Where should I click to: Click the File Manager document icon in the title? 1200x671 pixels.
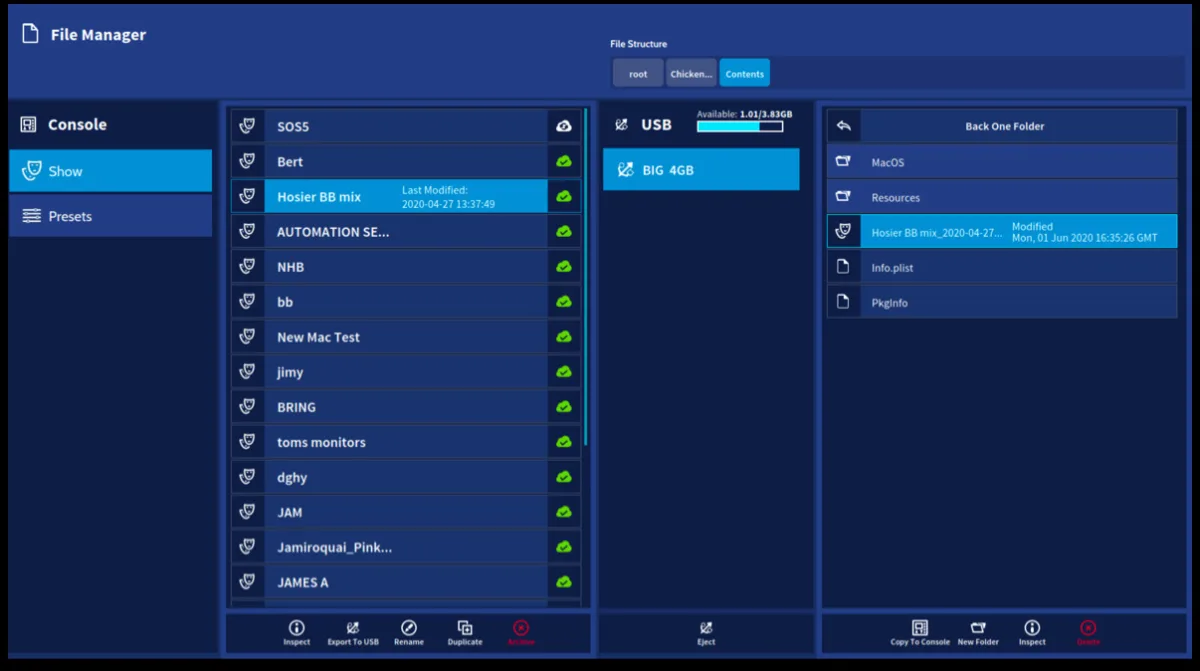pyautogui.click(x=30, y=34)
